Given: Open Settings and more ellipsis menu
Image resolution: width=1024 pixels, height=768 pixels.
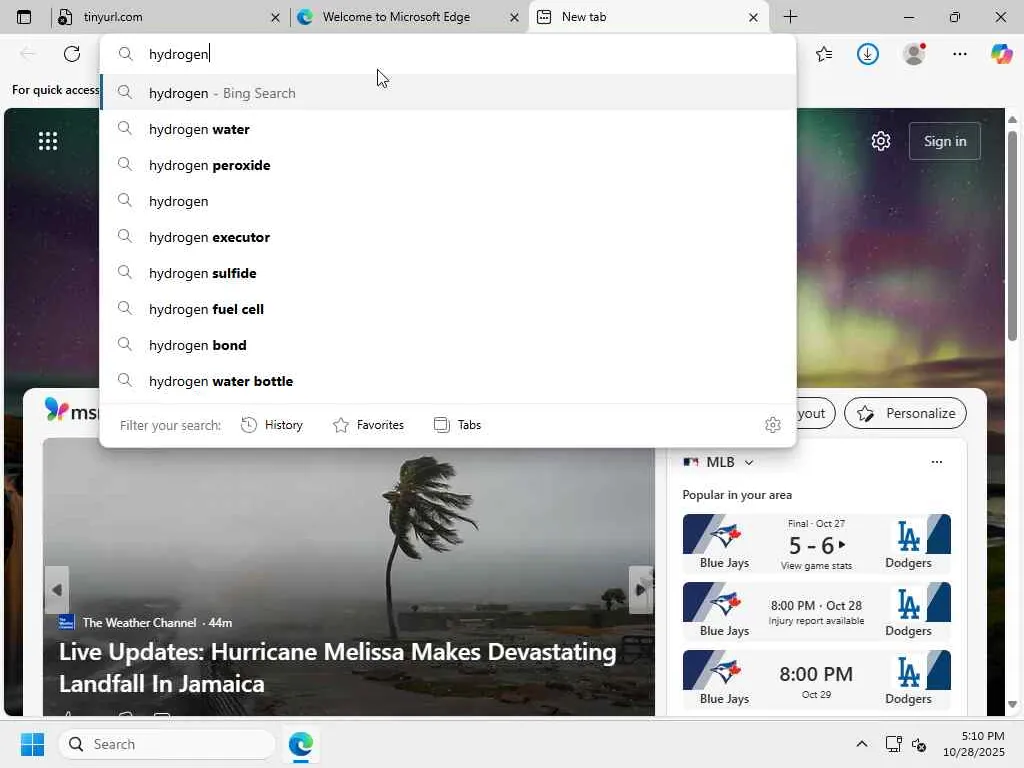Looking at the screenshot, I should pyautogui.click(x=959, y=54).
